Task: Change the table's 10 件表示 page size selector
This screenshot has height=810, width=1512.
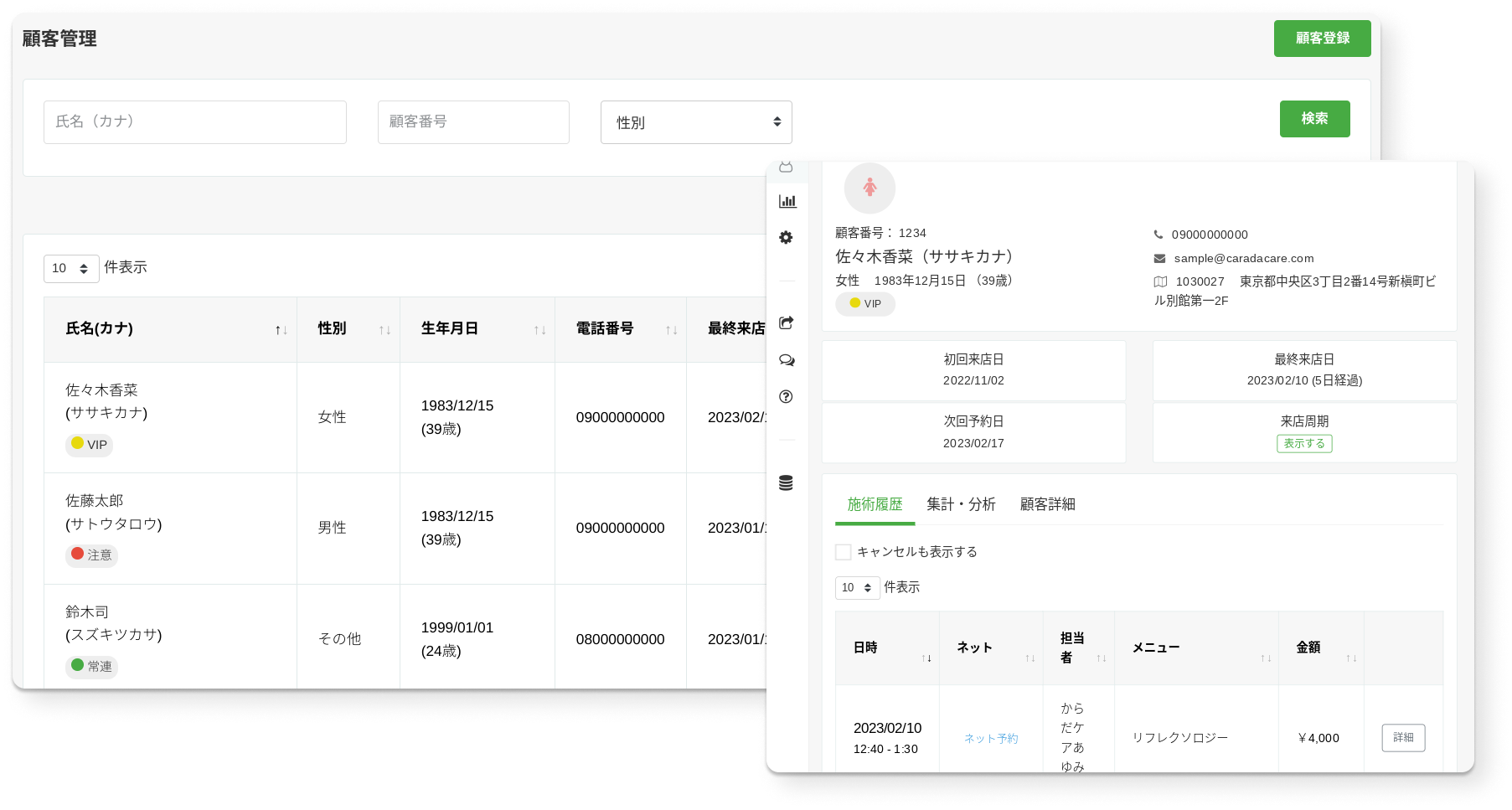Action: [71, 268]
